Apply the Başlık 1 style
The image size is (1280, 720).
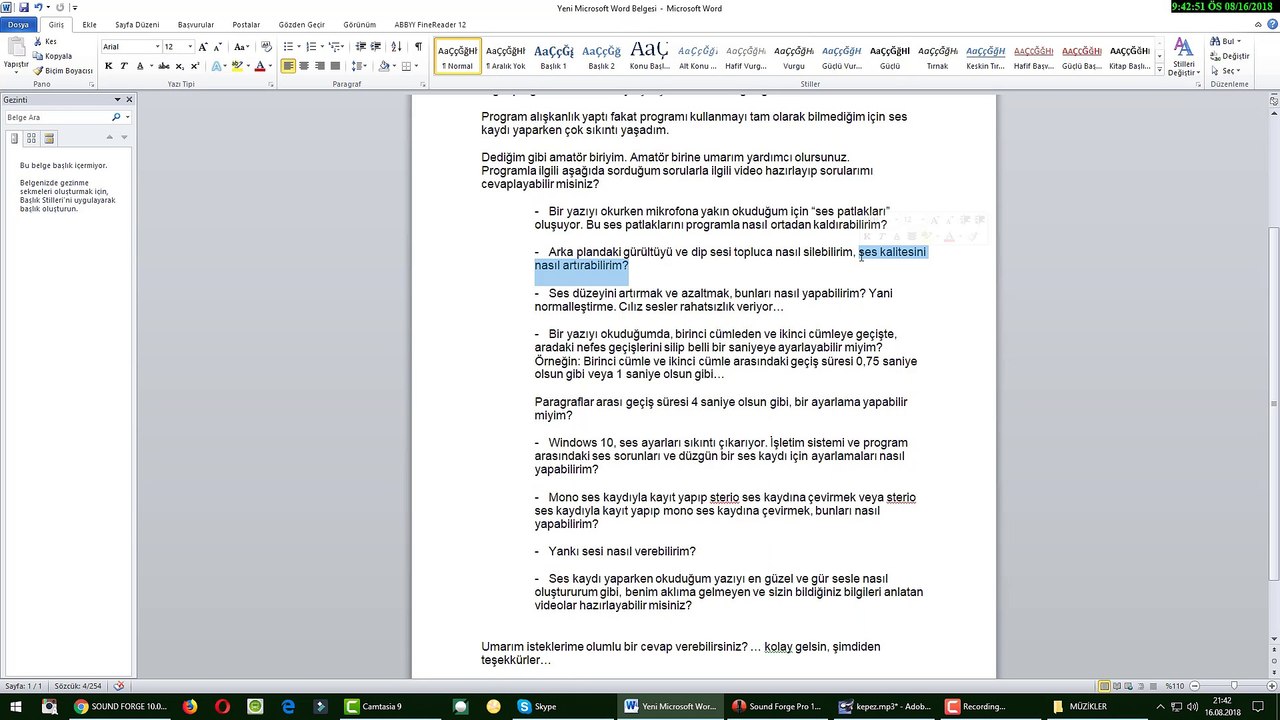[x=553, y=57]
